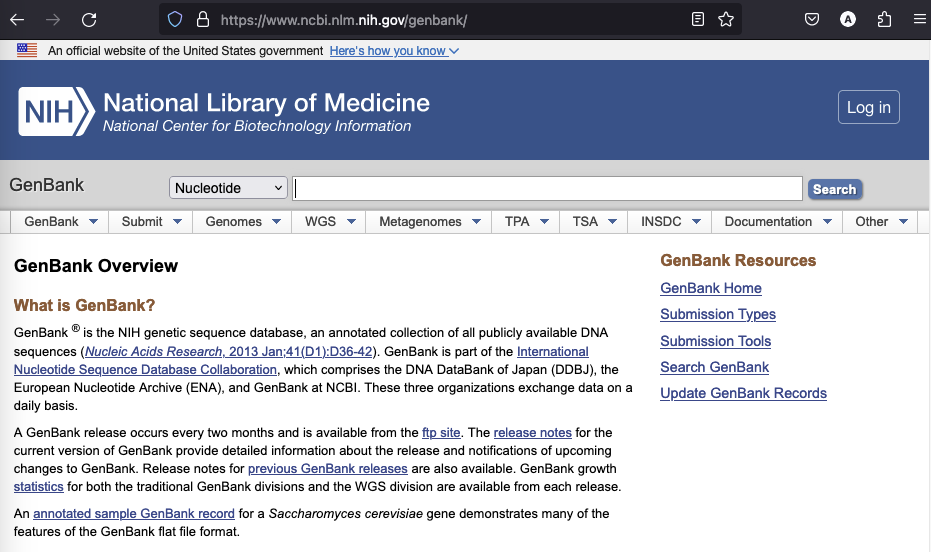Open the account avatar icon

point(848,20)
